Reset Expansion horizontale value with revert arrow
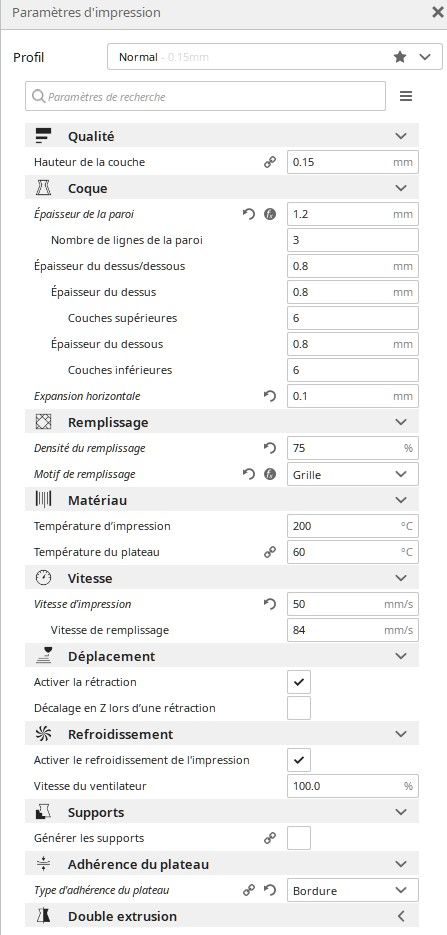The width and height of the screenshot is (447, 935). [x=270, y=396]
